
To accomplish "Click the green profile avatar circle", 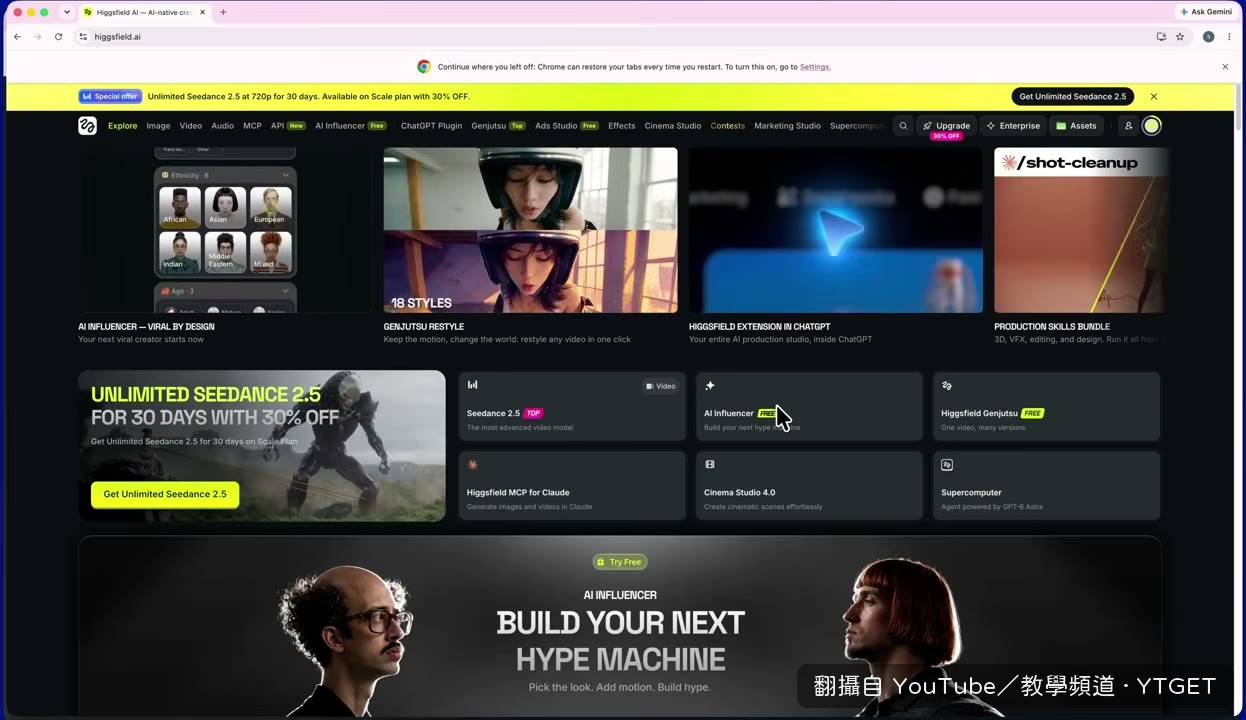I will [x=1152, y=126].
